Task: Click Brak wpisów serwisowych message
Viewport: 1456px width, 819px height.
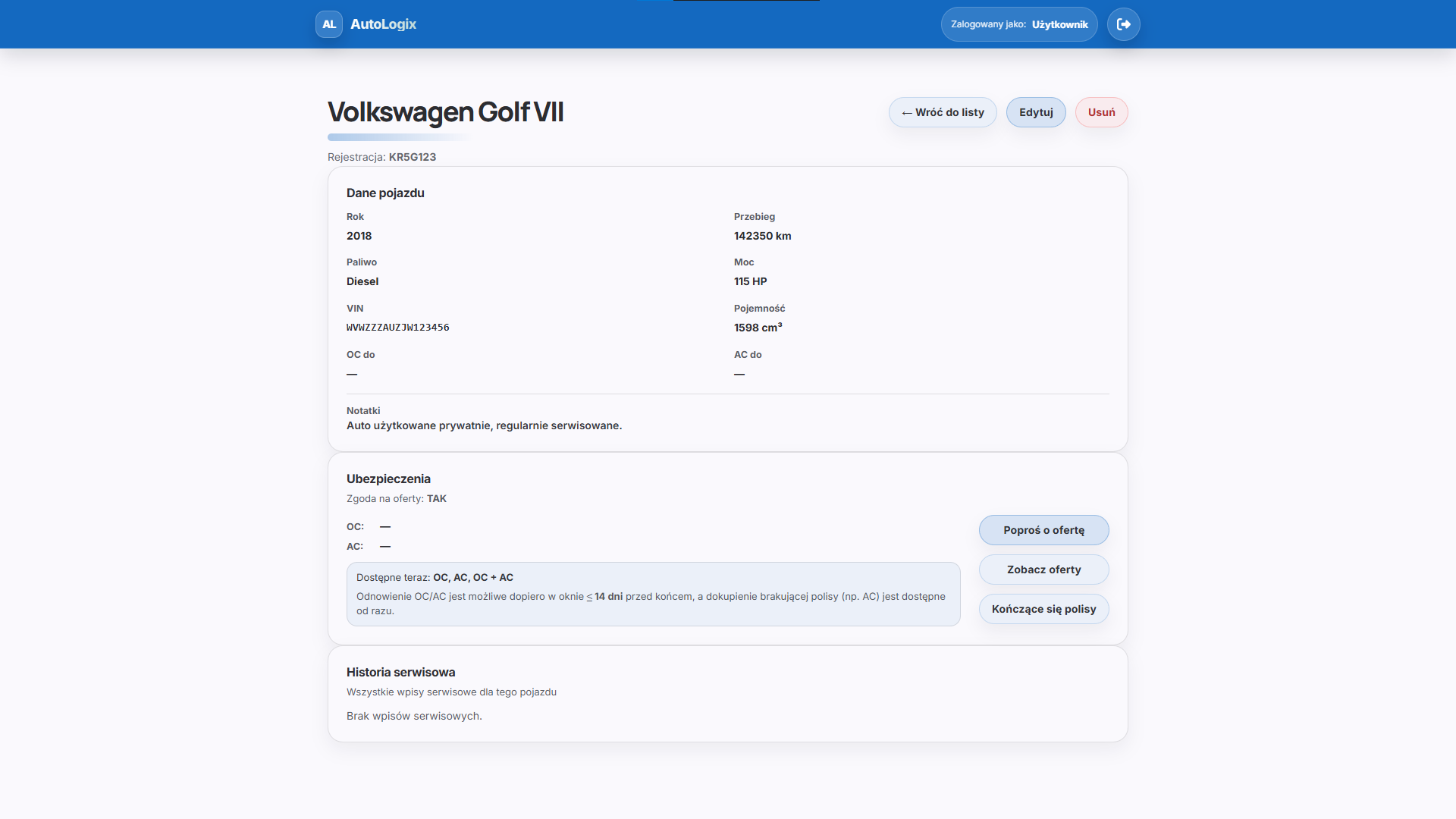Action: pos(414,716)
